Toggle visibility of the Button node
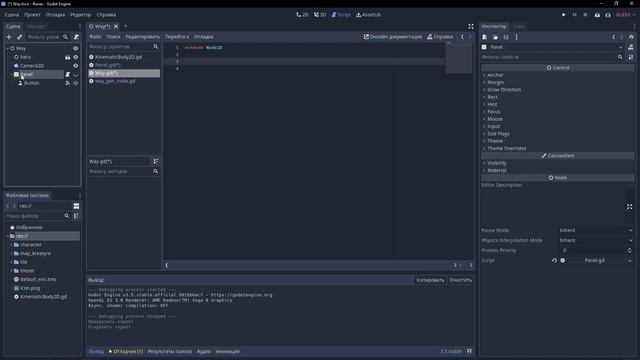 tap(76, 83)
